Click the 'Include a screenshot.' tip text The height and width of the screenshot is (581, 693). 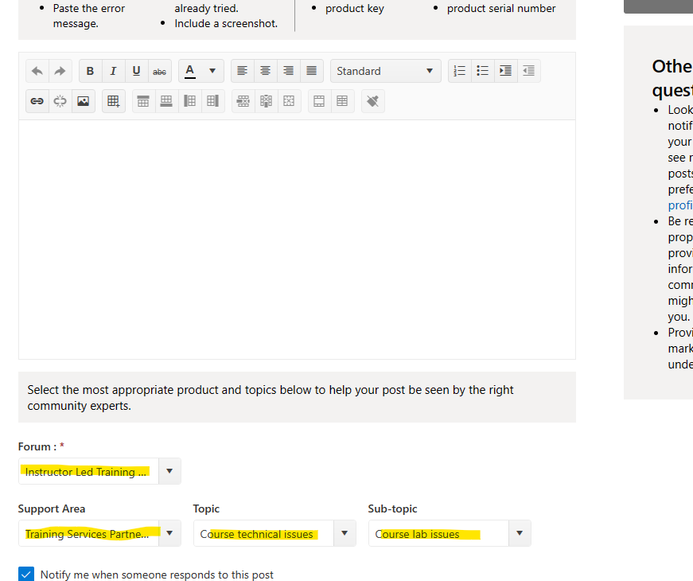tap(226, 23)
